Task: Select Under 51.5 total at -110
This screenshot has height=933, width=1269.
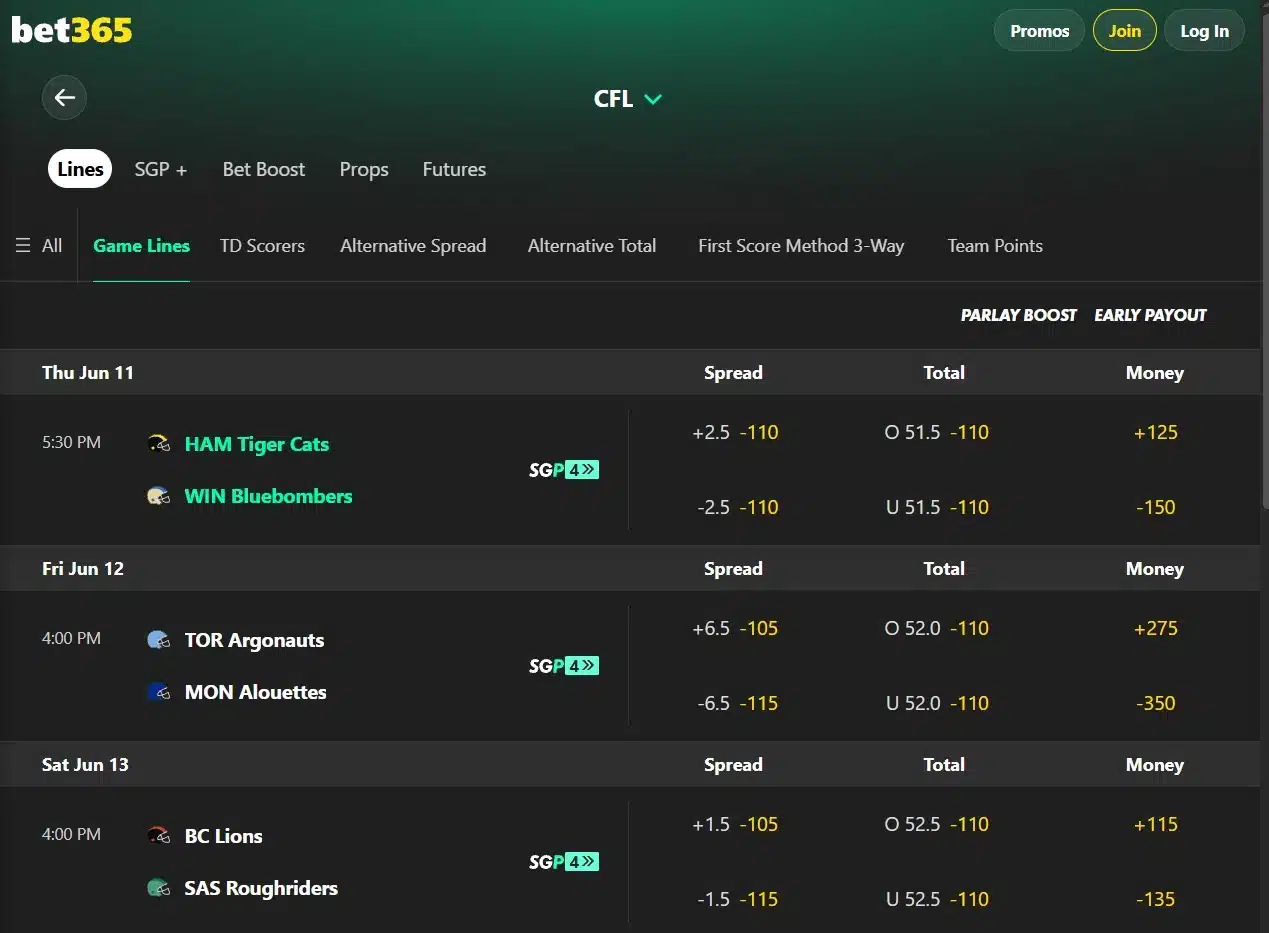Action: [x=937, y=507]
